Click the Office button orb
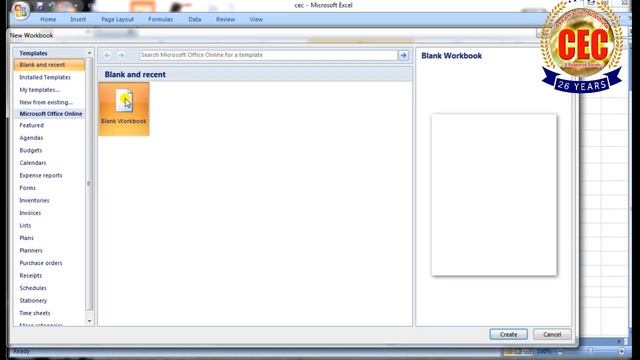640x360 pixels. pyautogui.click(x=20, y=10)
